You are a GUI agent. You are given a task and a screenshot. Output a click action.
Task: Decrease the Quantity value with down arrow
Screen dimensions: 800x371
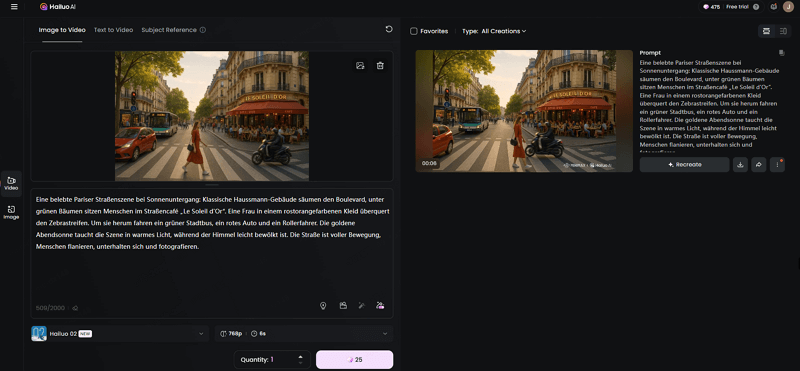[x=301, y=363]
